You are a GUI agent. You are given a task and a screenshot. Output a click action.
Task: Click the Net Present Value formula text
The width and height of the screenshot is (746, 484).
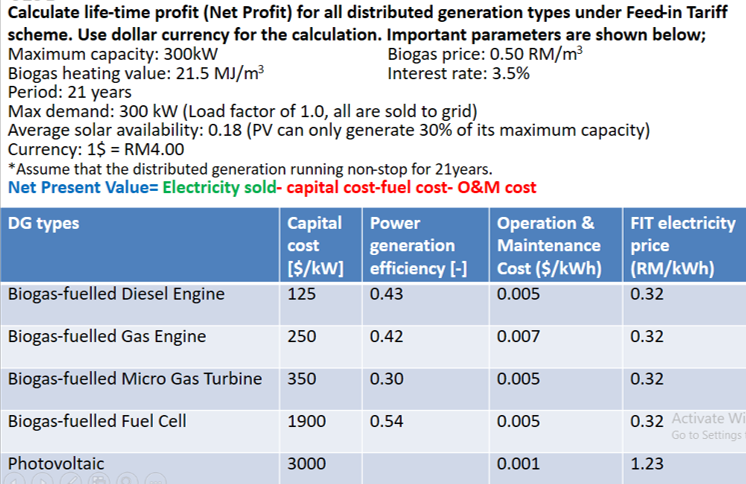point(272,188)
